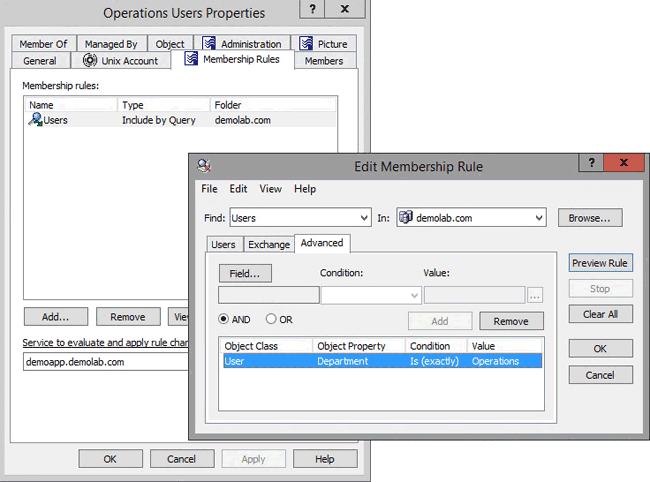
Task: Click the Remove button in Advanced tab
Action: tap(511, 321)
